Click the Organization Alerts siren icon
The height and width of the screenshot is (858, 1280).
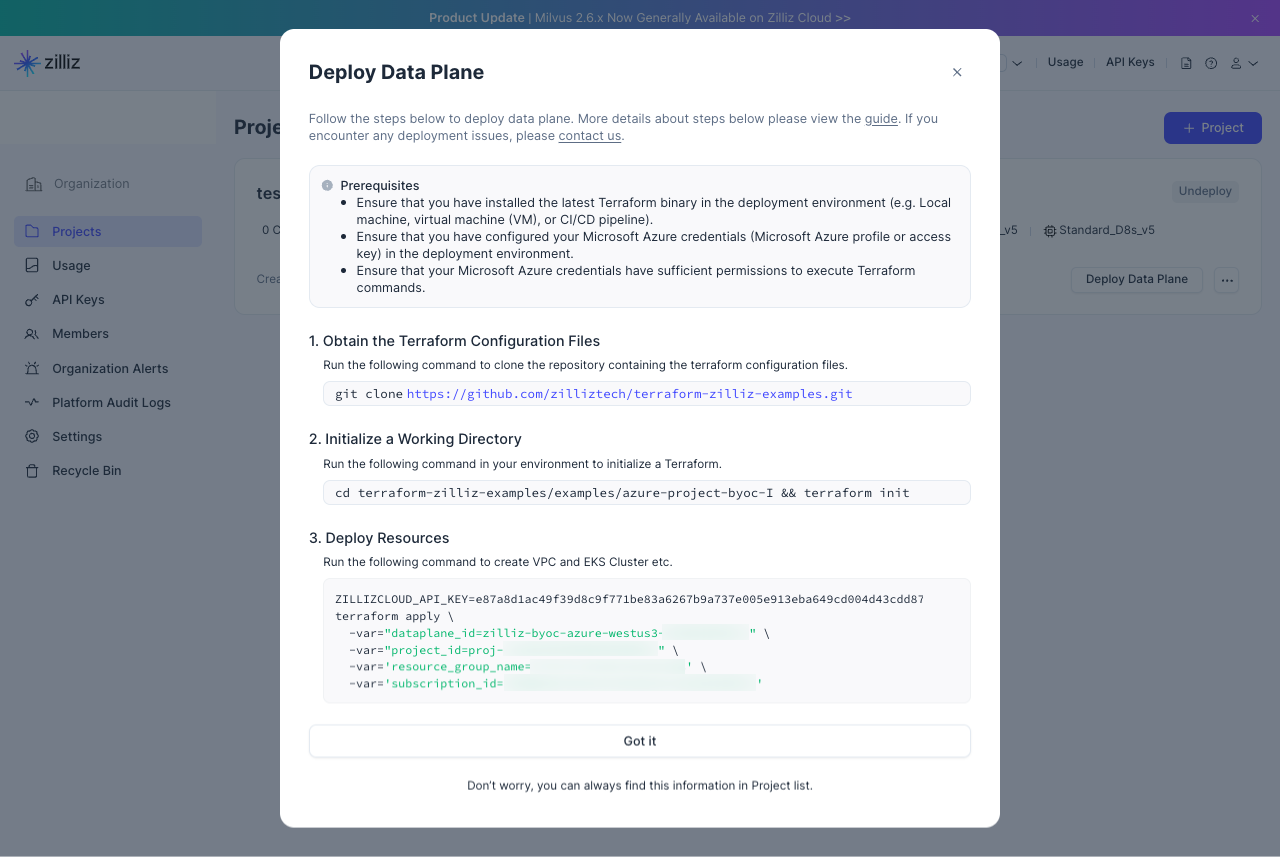tap(32, 368)
